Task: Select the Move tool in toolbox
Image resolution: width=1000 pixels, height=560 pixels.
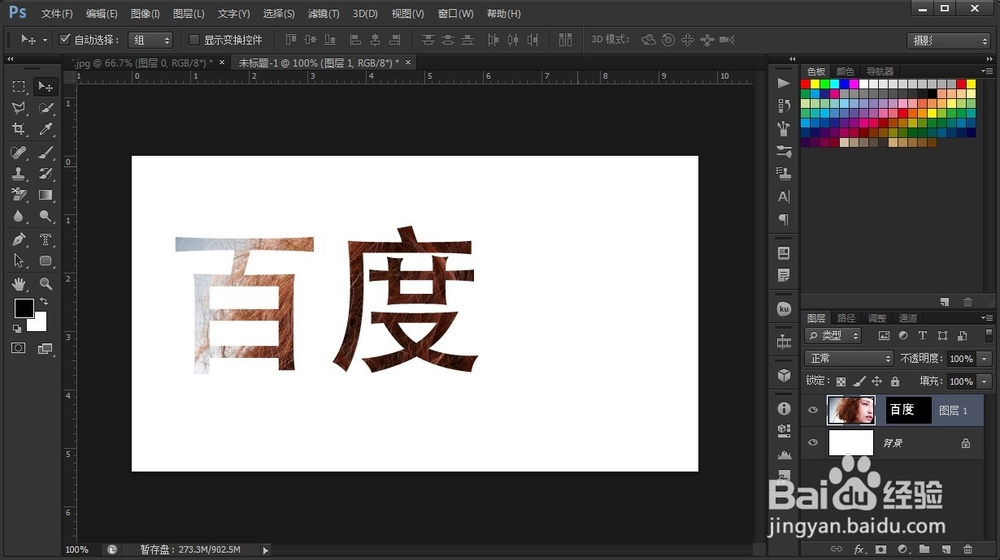Action: [45, 86]
